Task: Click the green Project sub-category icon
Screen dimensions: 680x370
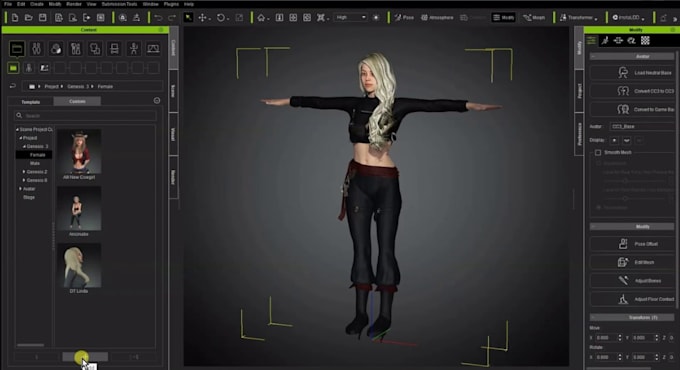Action: point(13,68)
